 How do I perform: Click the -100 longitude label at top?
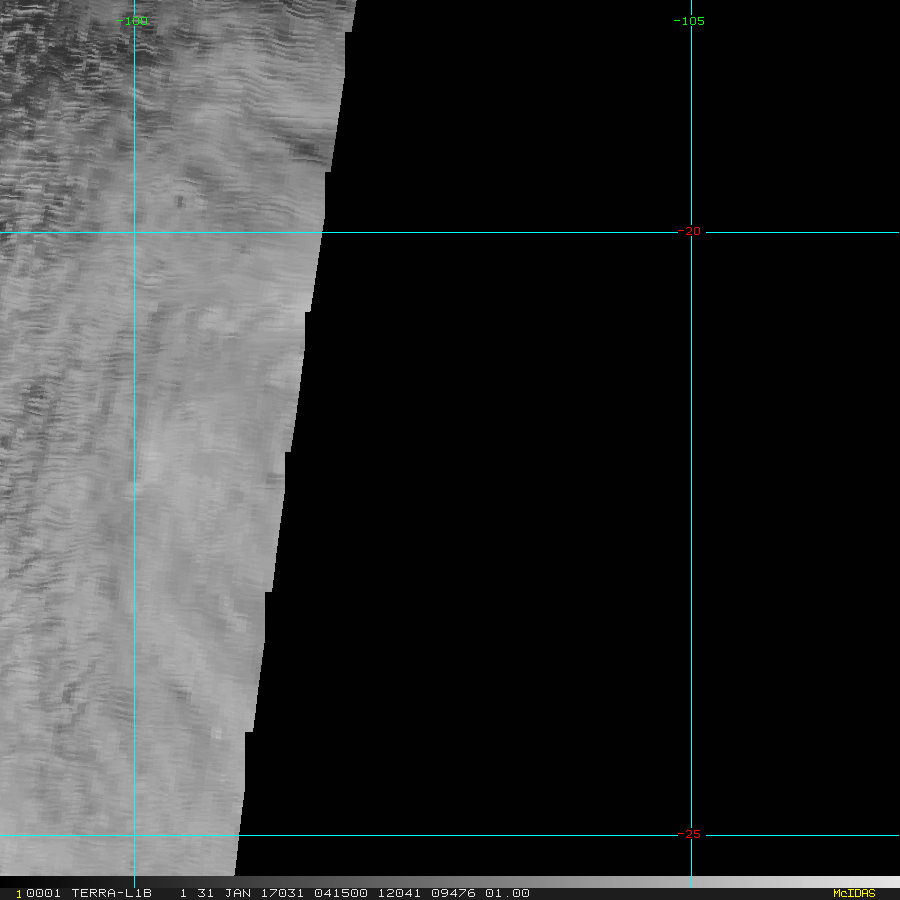tap(133, 21)
